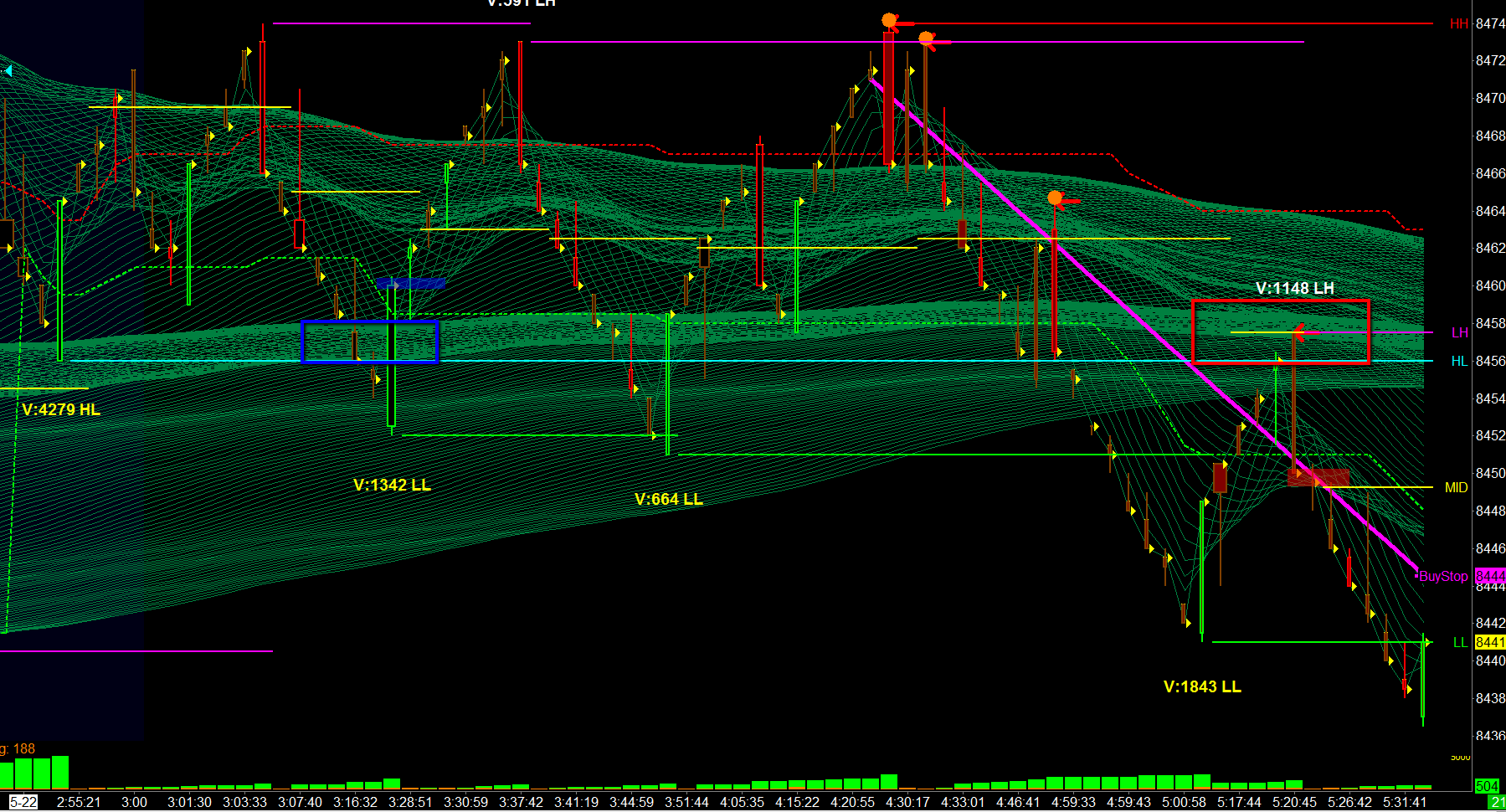Image resolution: width=1506 pixels, height=812 pixels.
Task: Click the 3:03:33 time label
Action: click(x=244, y=802)
